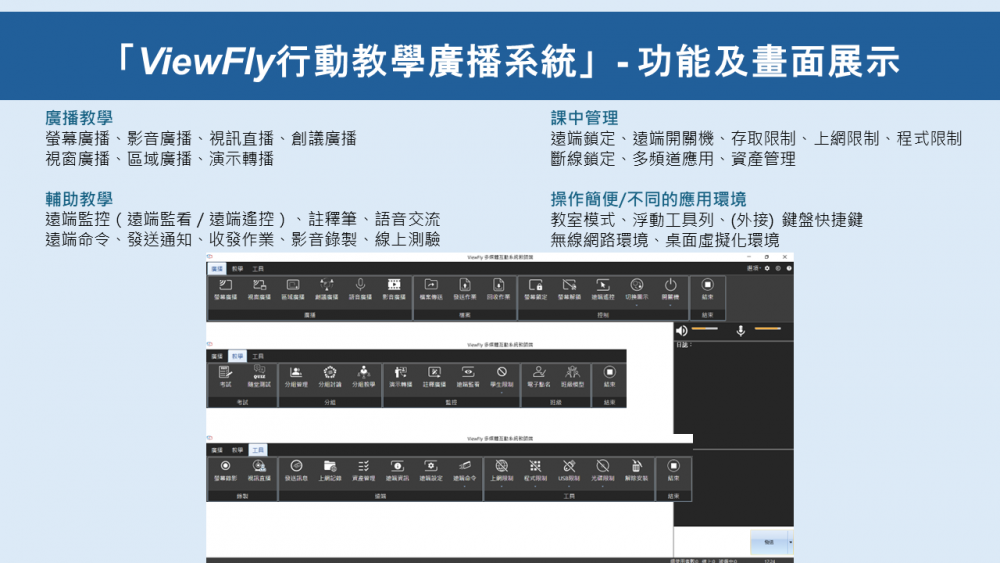
Task: Switch to 教學 tab in topmost ribbon
Action: pos(237,268)
